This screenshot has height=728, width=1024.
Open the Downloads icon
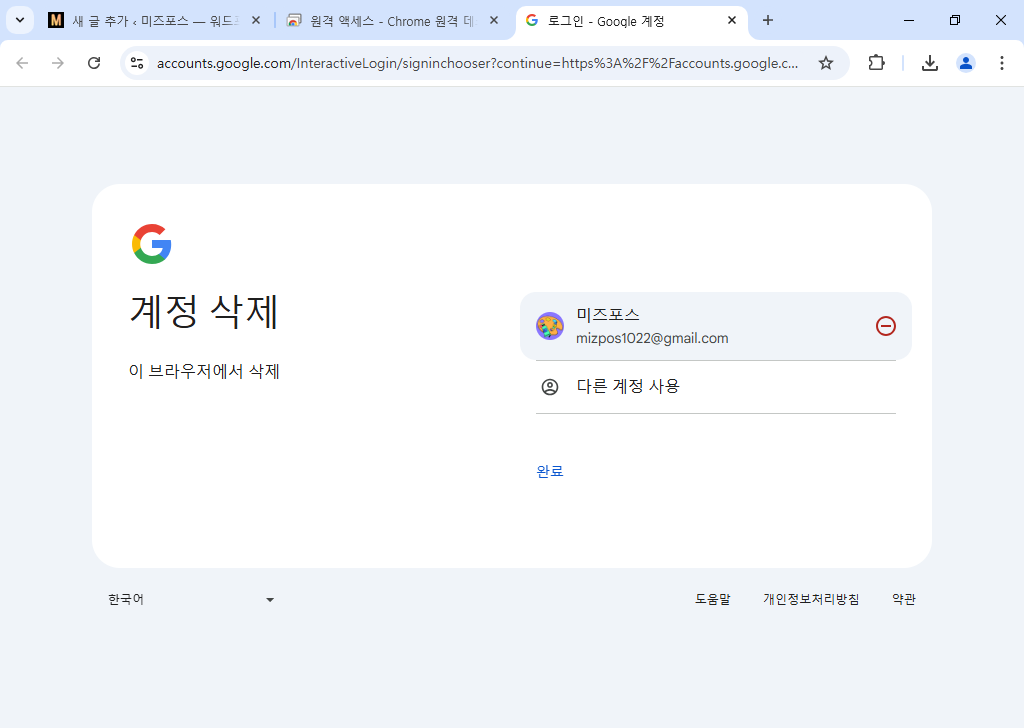pyautogui.click(x=930, y=63)
